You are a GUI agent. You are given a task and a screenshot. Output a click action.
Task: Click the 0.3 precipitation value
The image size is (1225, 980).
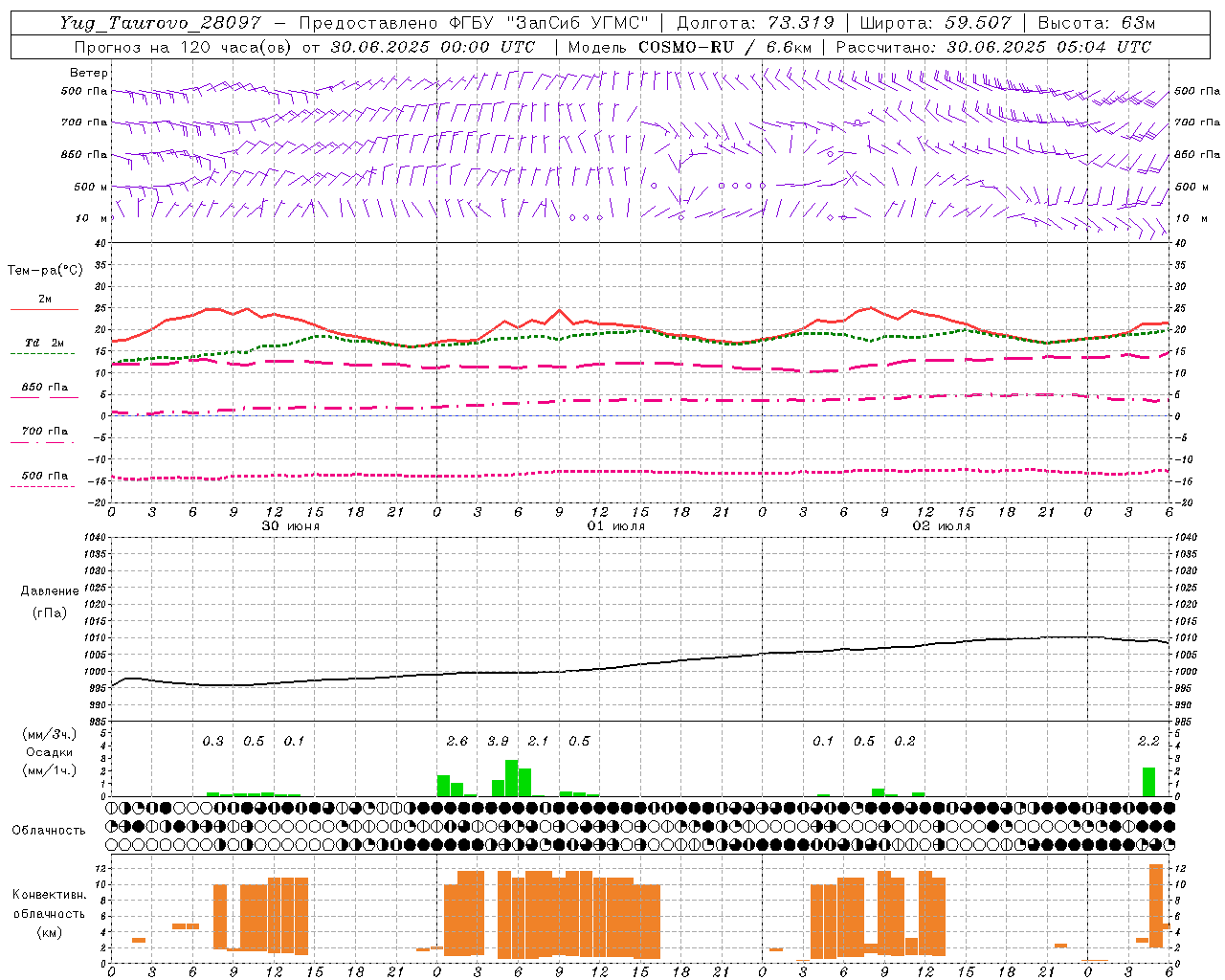pyautogui.click(x=212, y=741)
